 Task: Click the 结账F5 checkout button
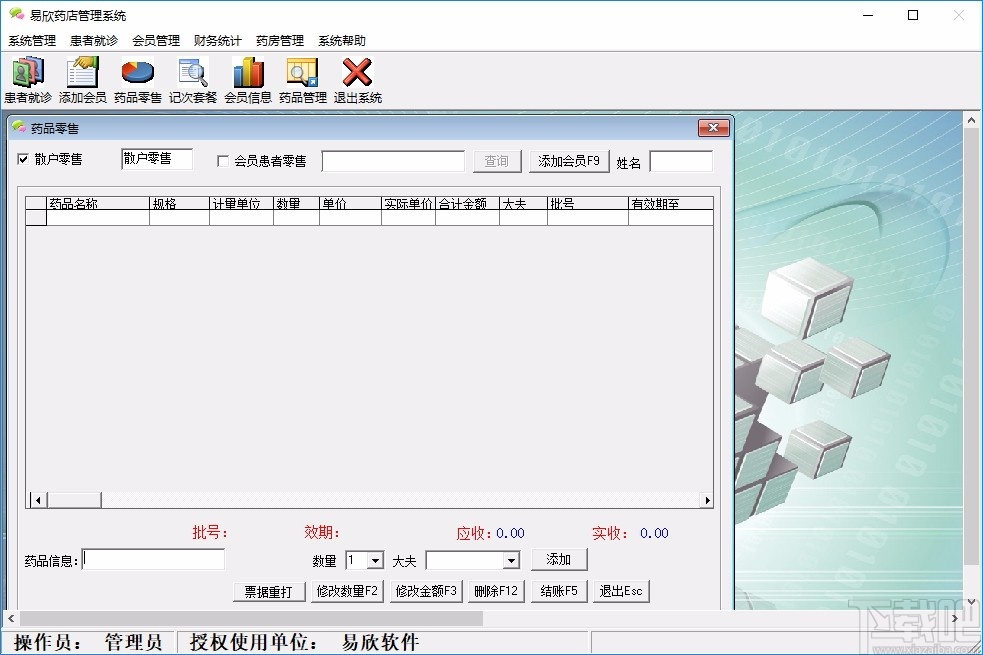(x=558, y=591)
